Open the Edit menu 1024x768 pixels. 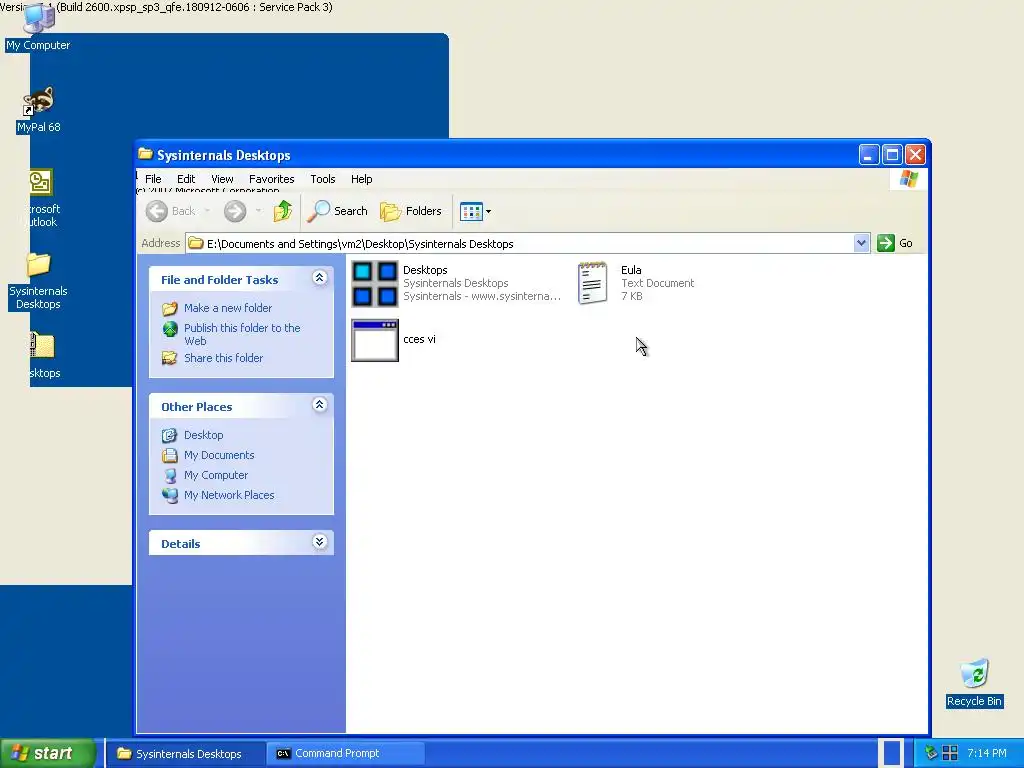(186, 179)
